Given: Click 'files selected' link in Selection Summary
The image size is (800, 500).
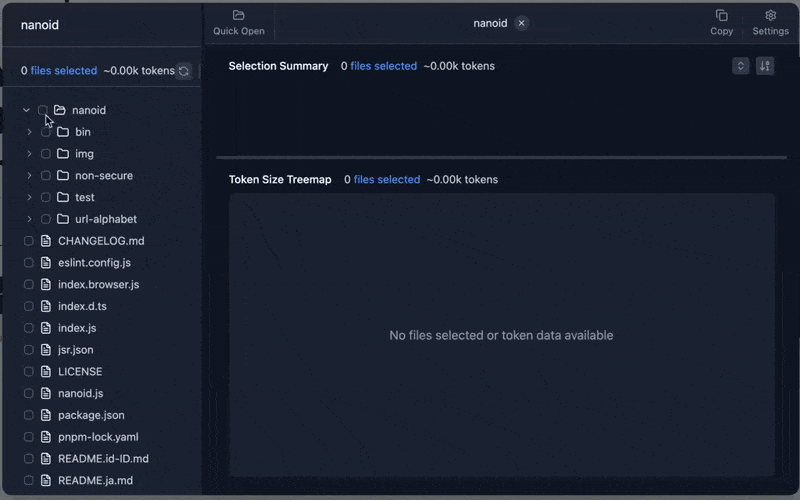Looking at the screenshot, I should tap(384, 66).
